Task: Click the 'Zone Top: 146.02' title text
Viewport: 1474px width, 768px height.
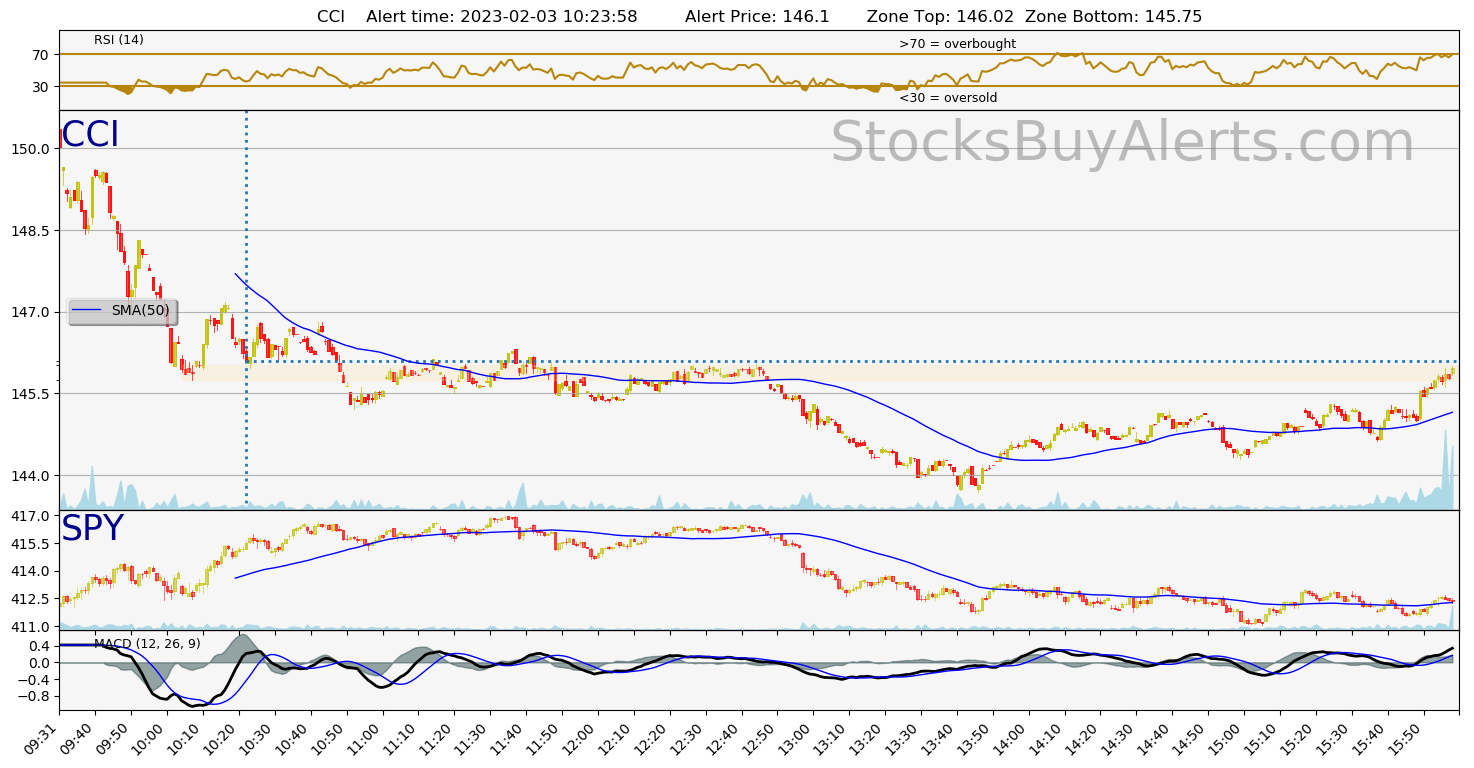Action: (x=940, y=16)
